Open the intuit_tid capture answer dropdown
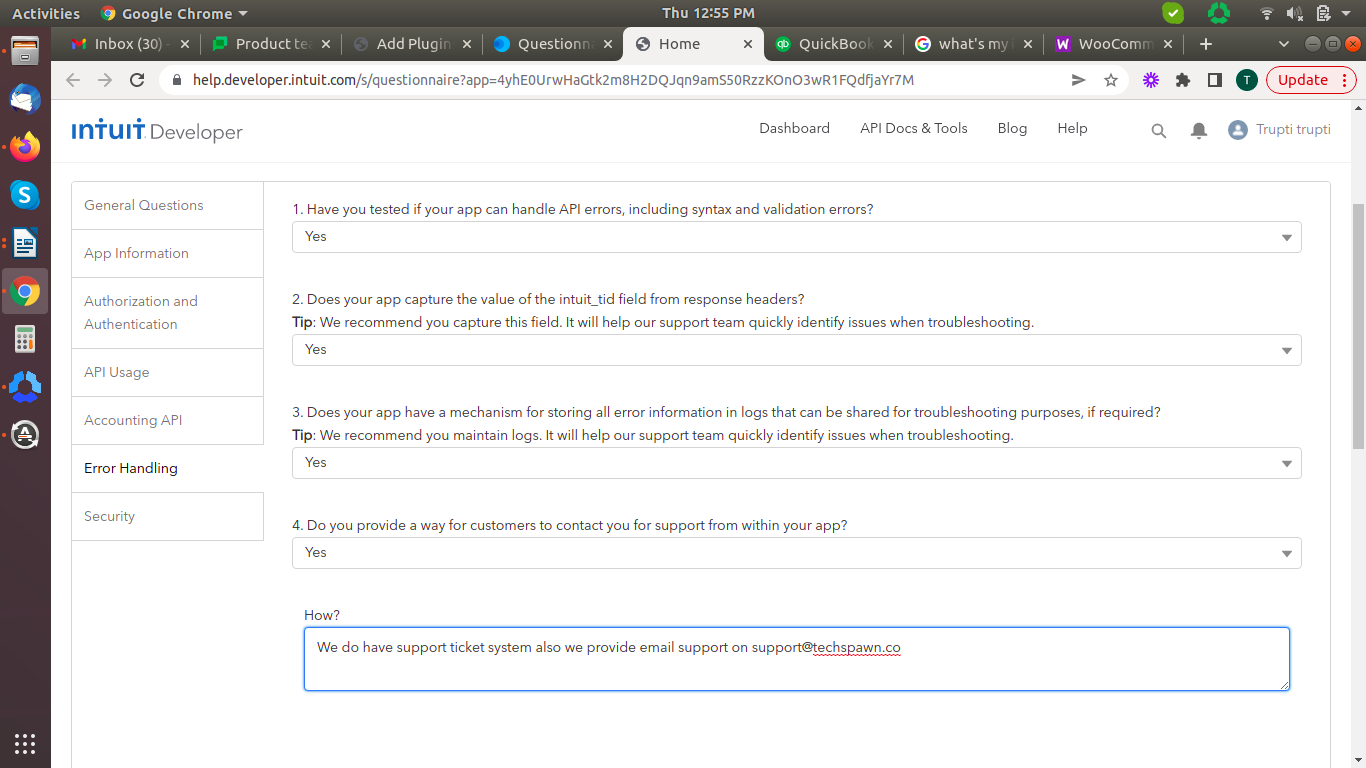Image resolution: width=1366 pixels, height=768 pixels. [796, 350]
